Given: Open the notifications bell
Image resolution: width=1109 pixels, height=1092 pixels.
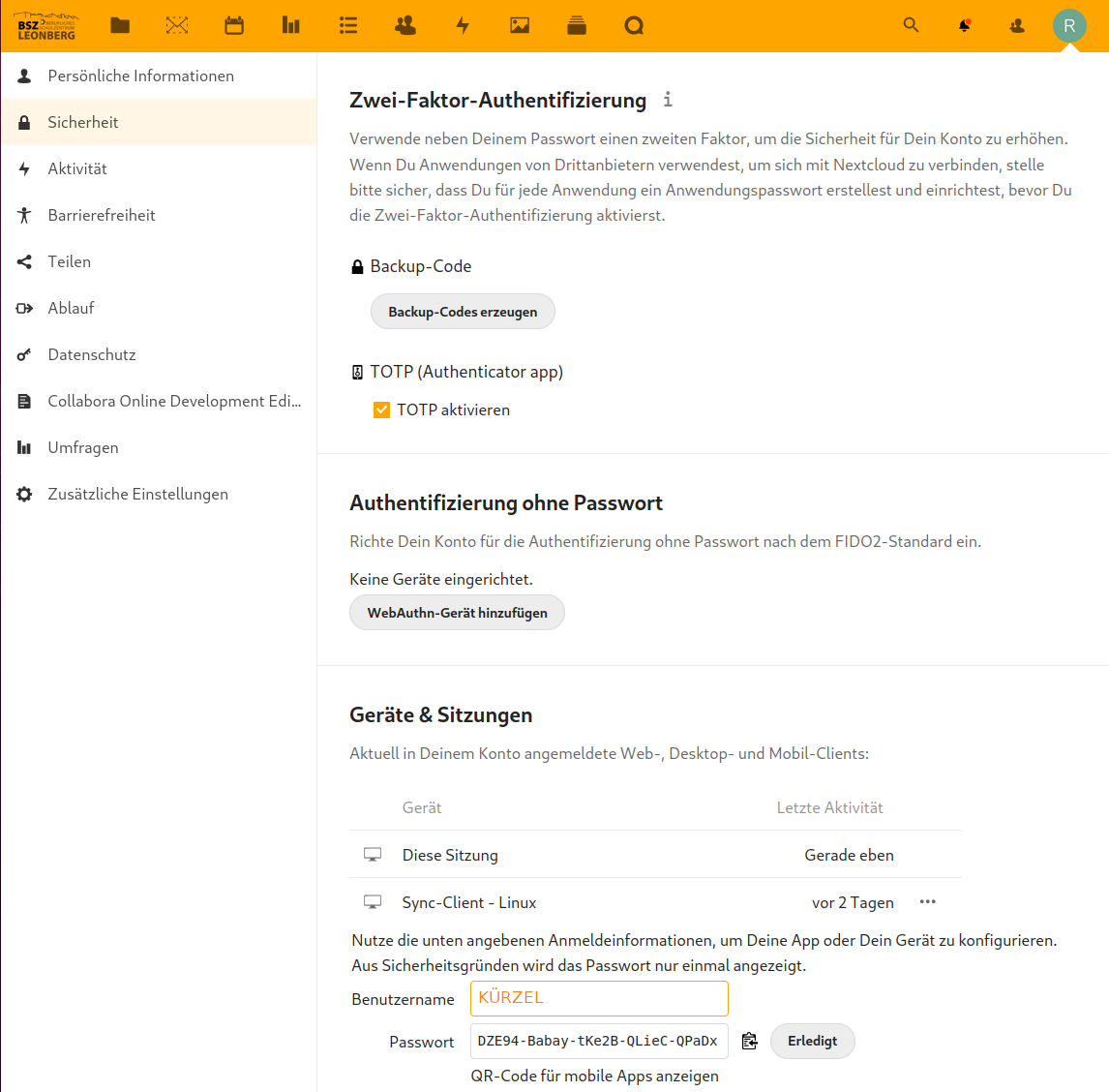Looking at the screenshot, I should click(964, 26).
